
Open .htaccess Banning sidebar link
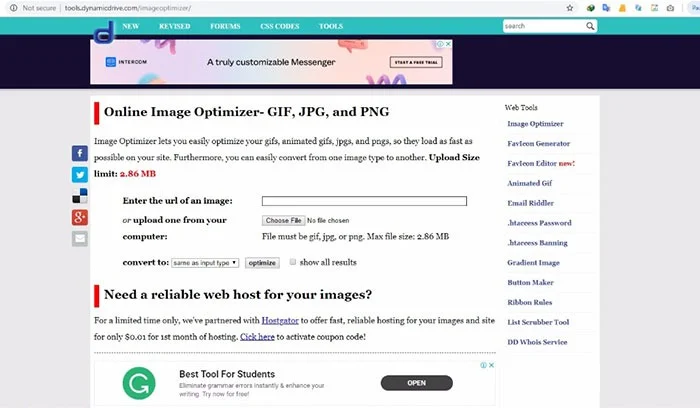[538, 243]
